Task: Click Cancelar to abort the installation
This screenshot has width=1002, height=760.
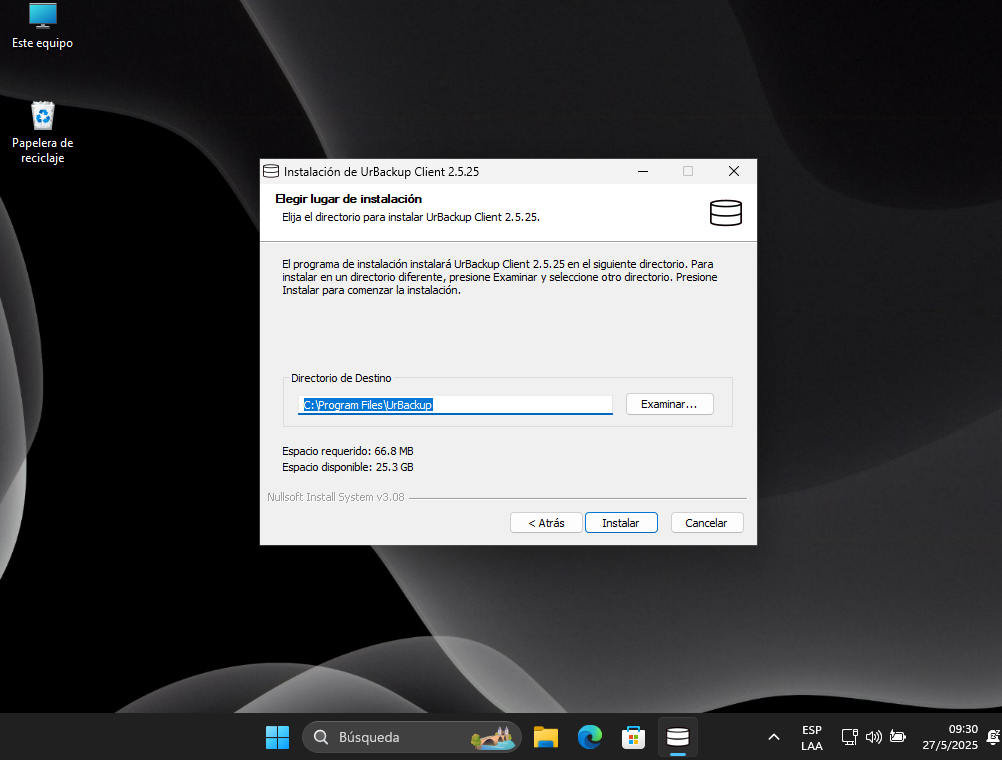Action: coord(706,523)
